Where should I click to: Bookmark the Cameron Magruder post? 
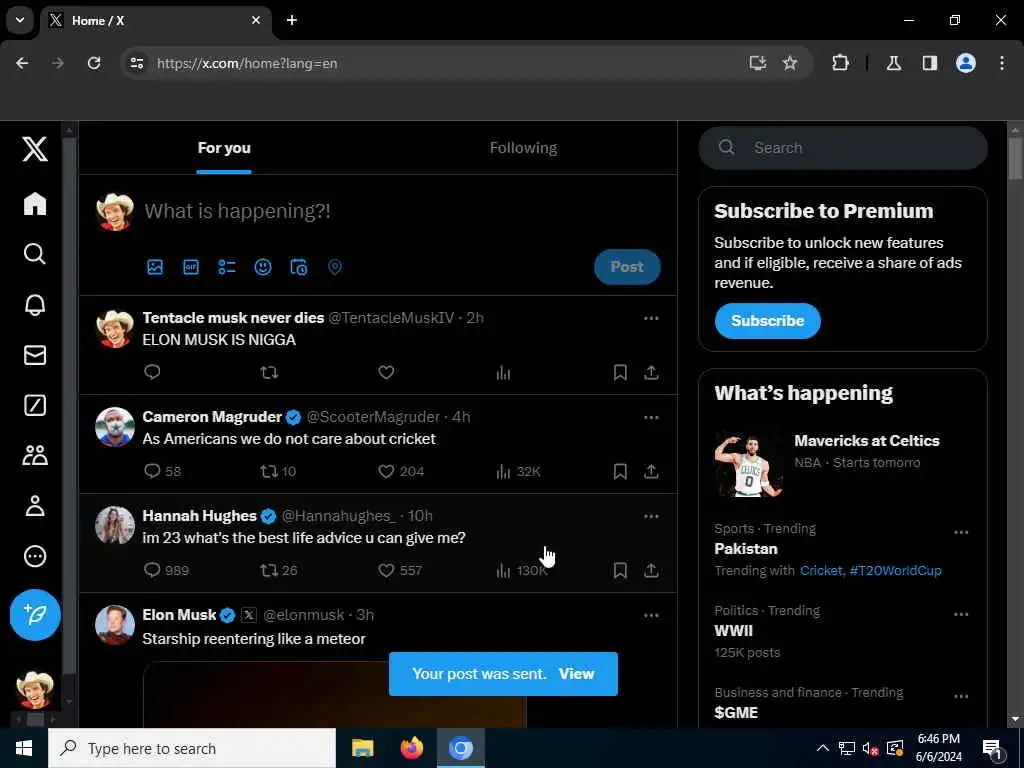pos(620,472)
